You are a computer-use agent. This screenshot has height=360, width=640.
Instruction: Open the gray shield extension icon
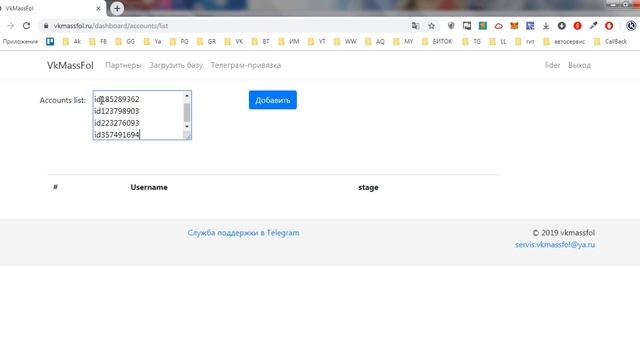pos(451,26)
